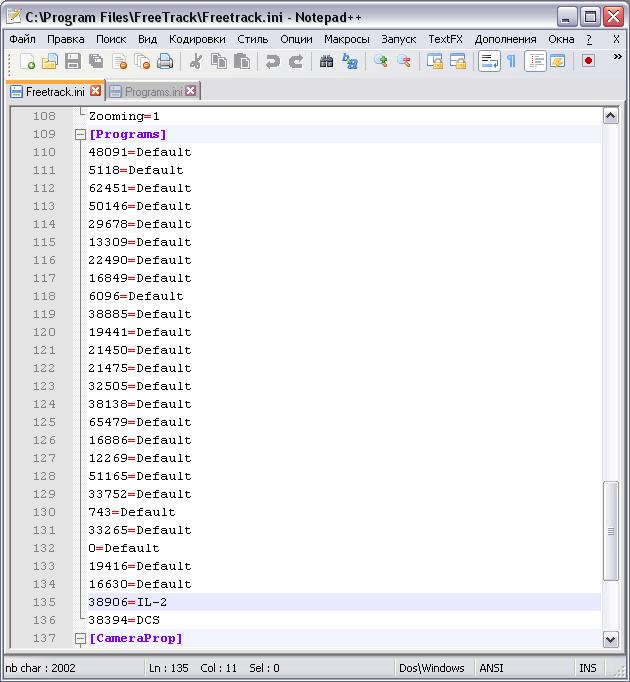Viewport: 630px width, 682px height.
Task: Open Find with the binoculars icon
Action: tap(326, 61)
